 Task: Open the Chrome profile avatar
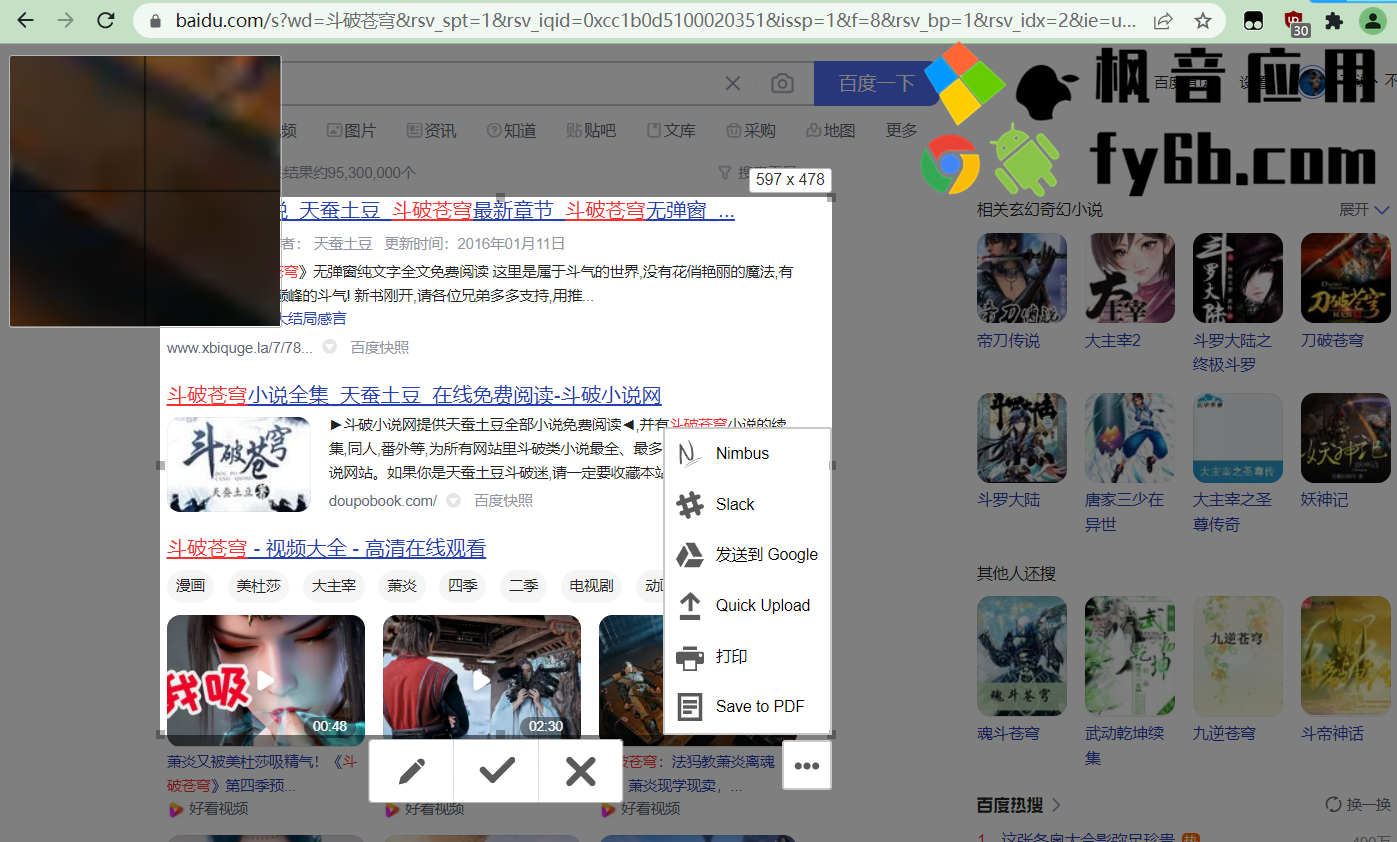click(1372, 20)
